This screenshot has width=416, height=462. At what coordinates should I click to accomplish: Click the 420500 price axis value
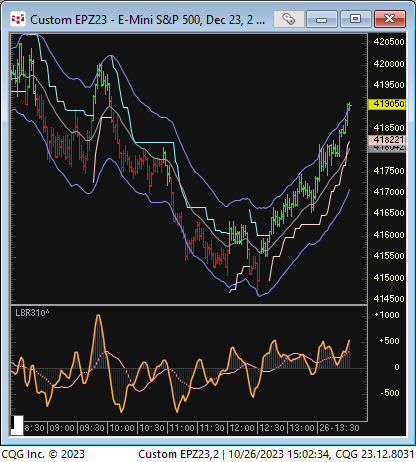click(389, 42)
